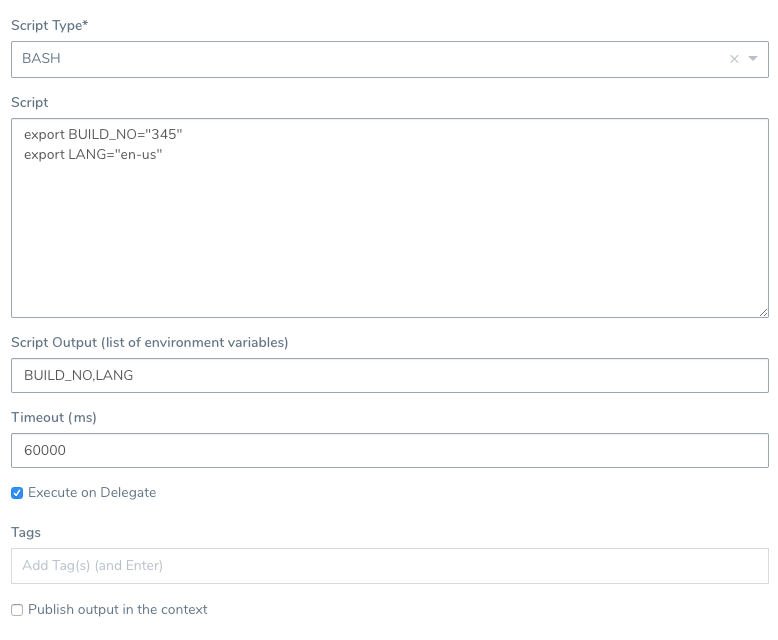This screenshot has height=640, width=778.
Task: Enable Publish output in the context checkbox
Action: (x=17, y=610)
